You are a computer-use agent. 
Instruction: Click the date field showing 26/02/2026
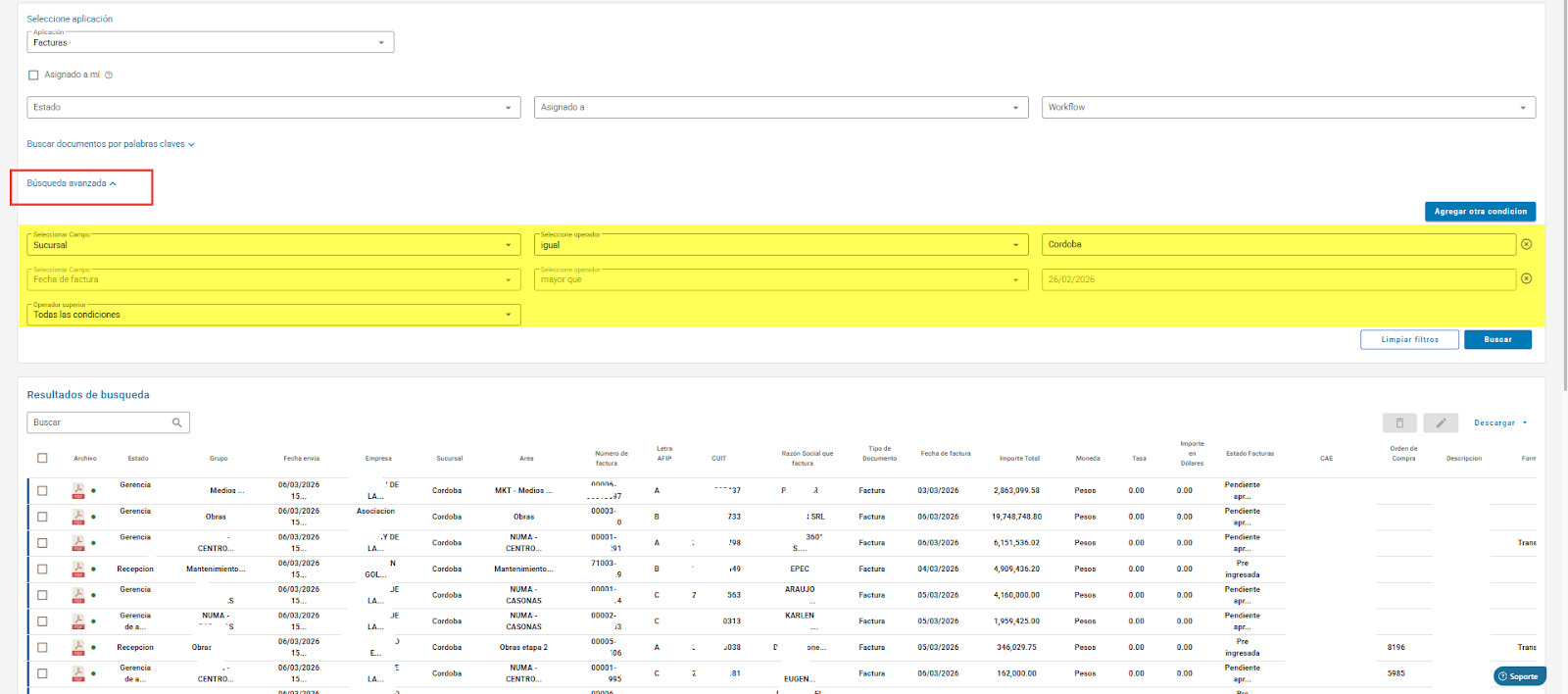click(1279, 279)
